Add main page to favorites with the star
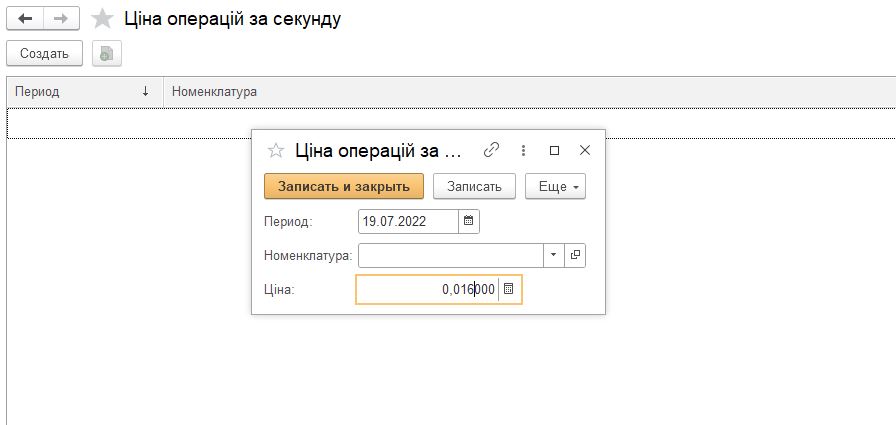The image size is (896, 425). pos(102,19)
